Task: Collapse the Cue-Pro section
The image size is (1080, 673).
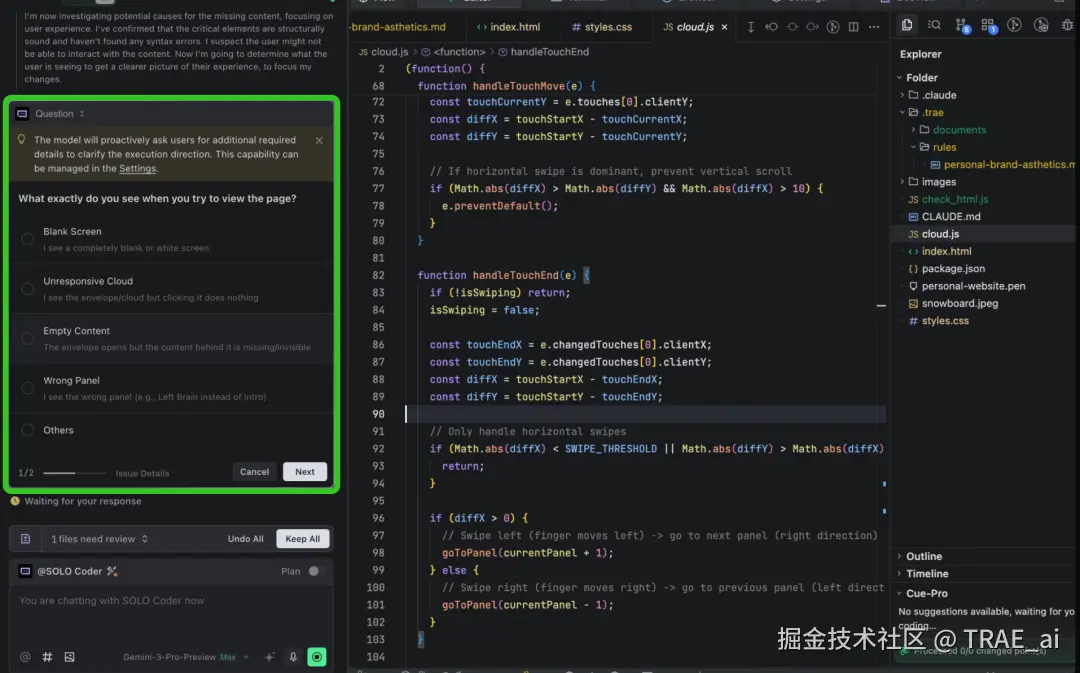Action: click(x=899, y=593)
